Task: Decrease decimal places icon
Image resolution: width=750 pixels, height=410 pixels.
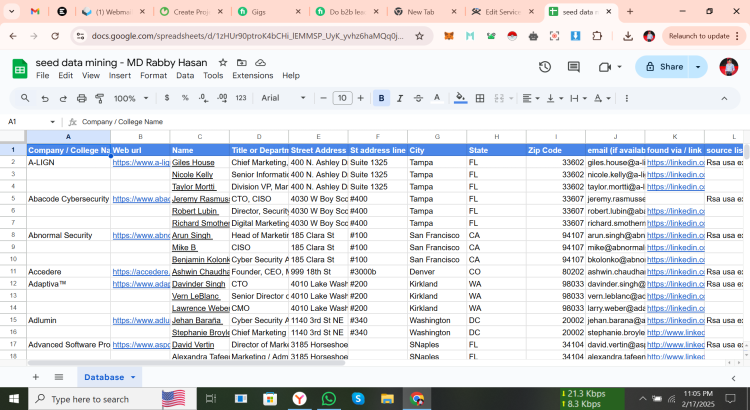Action: point(203,98)
